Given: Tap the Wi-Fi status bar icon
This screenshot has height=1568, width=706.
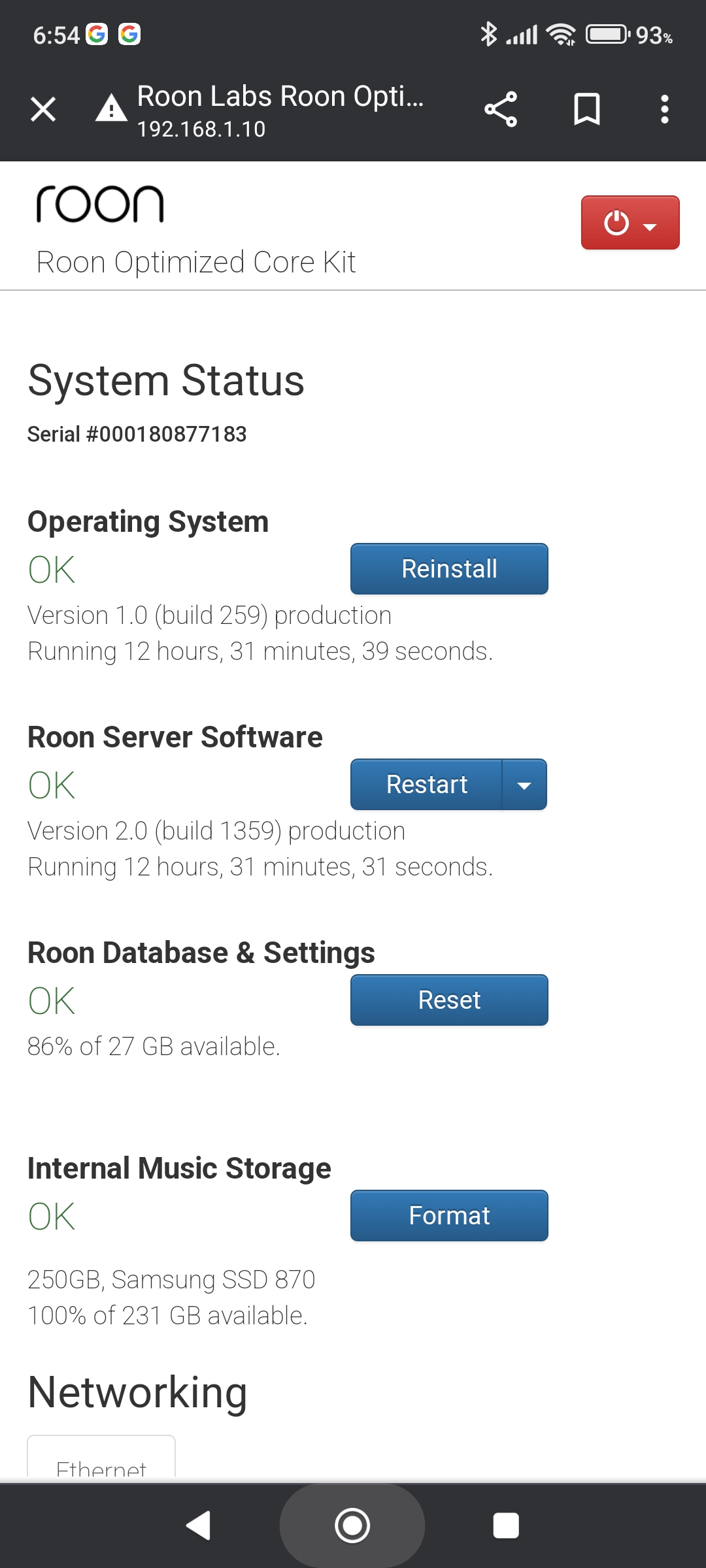Looking at the screenshot, I should pyautogui.click(x=562, y=35).
